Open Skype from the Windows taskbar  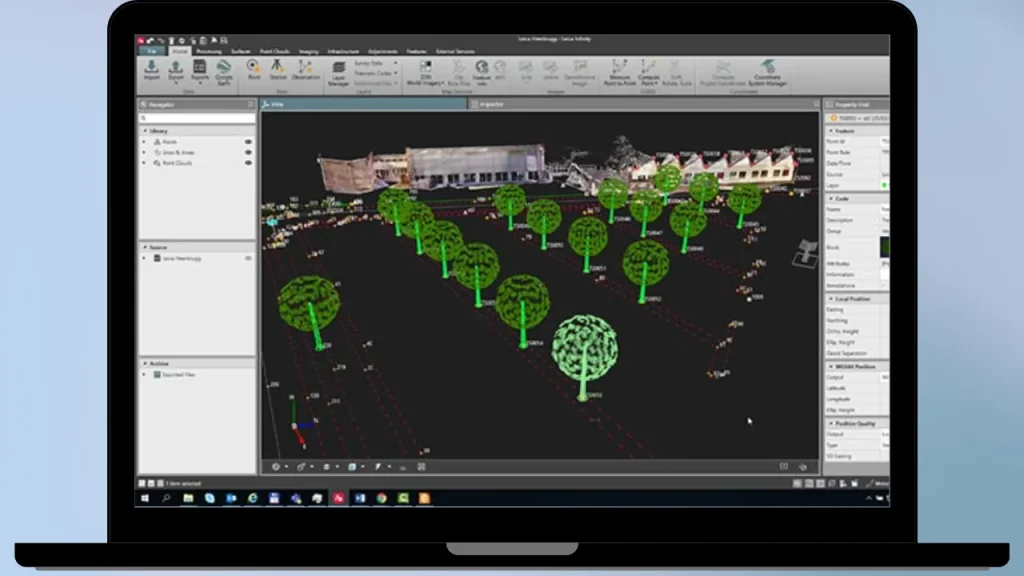210,498
